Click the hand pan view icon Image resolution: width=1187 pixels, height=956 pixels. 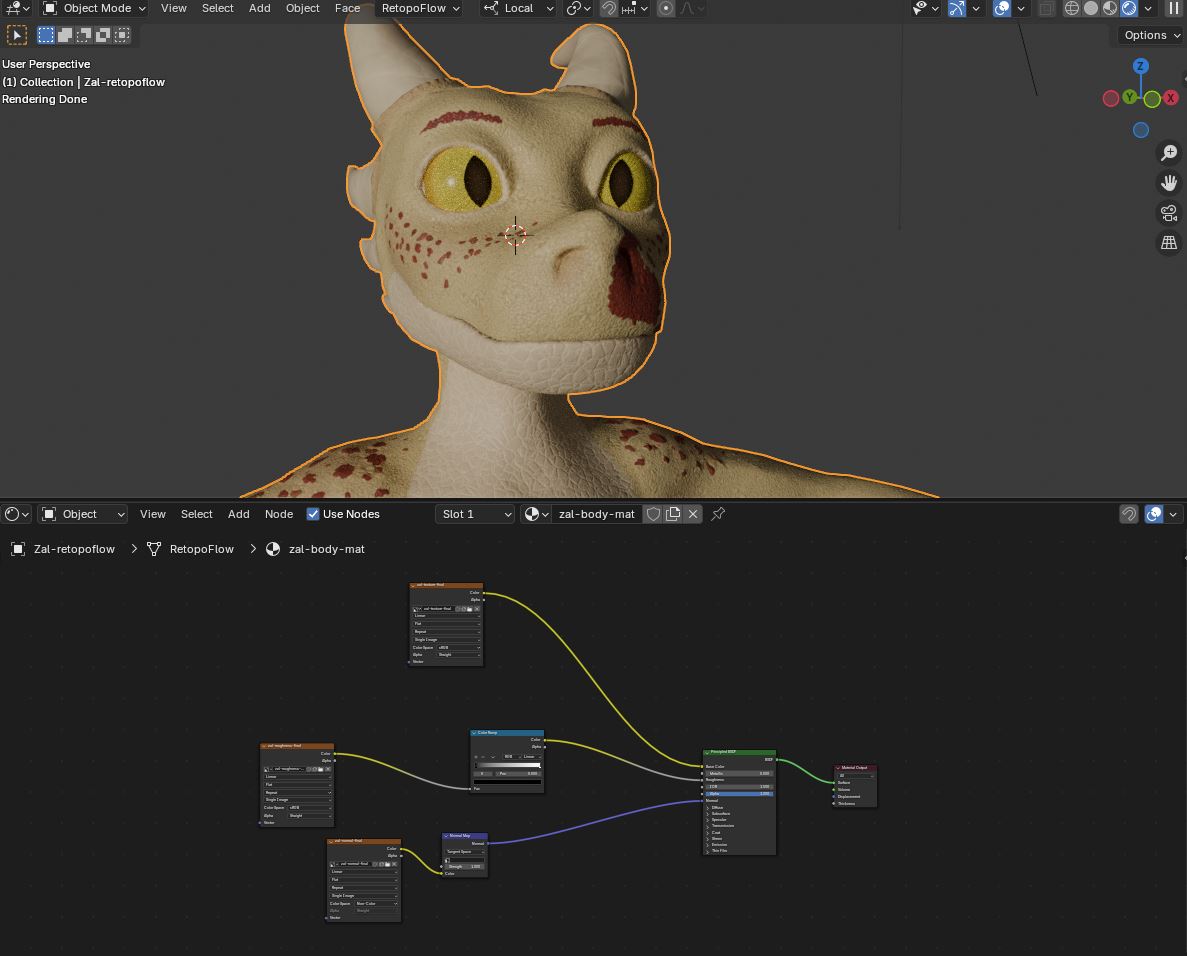[x=1168, y=183]
